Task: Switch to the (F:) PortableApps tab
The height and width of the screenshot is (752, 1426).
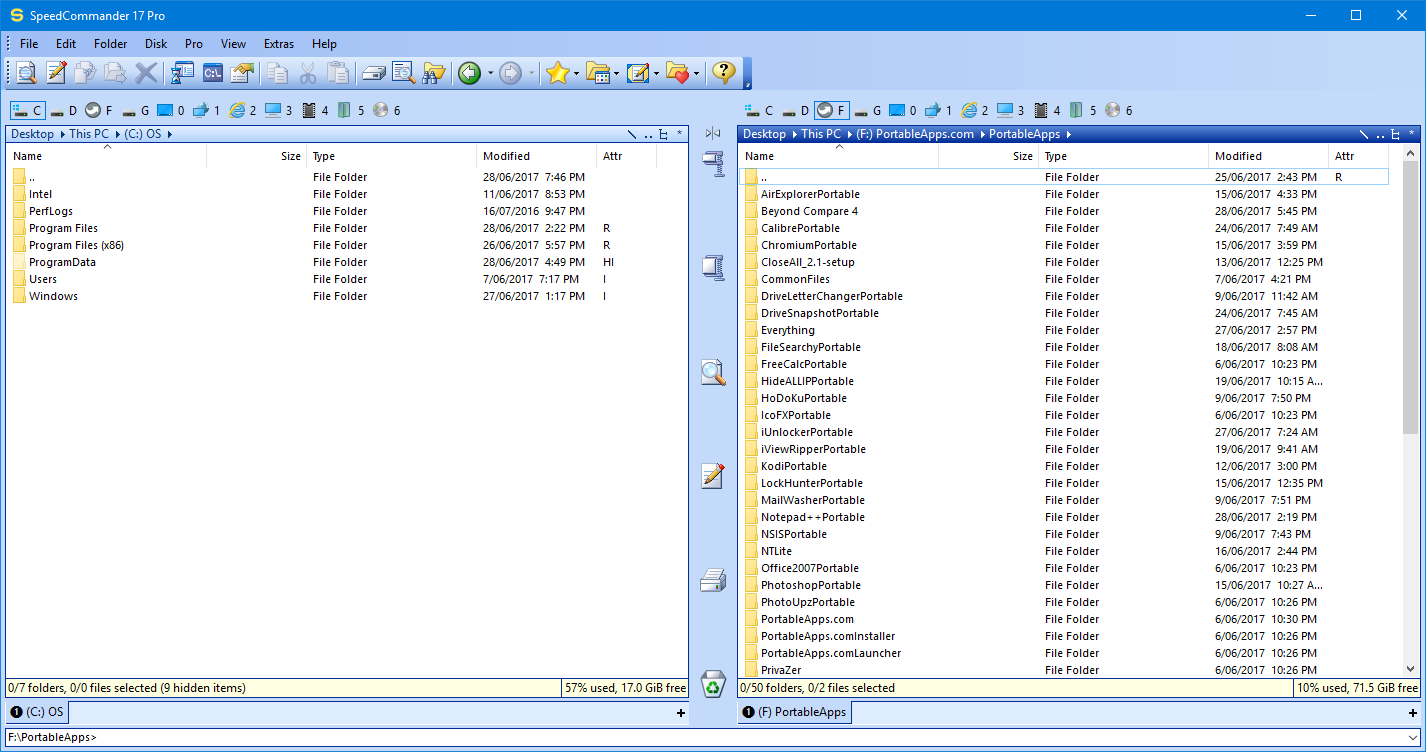Action: click(x=794, y=712)
